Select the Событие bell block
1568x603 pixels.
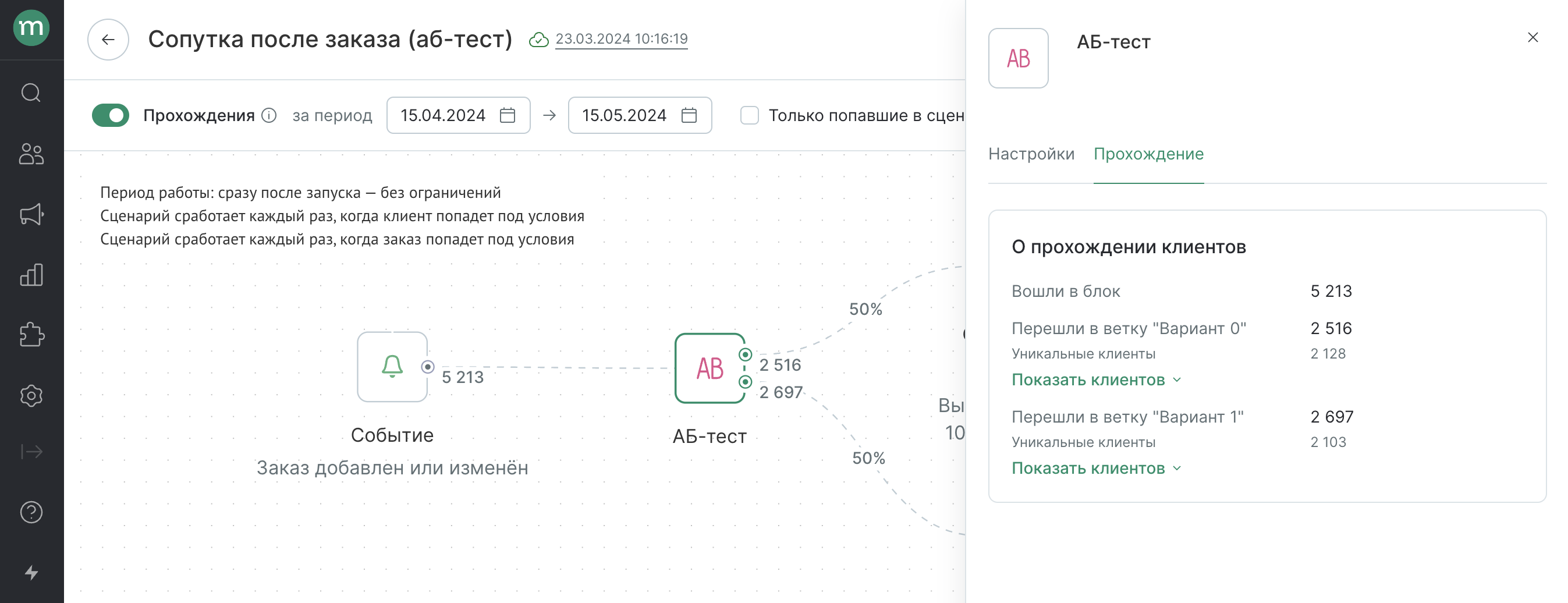point(392,366)
